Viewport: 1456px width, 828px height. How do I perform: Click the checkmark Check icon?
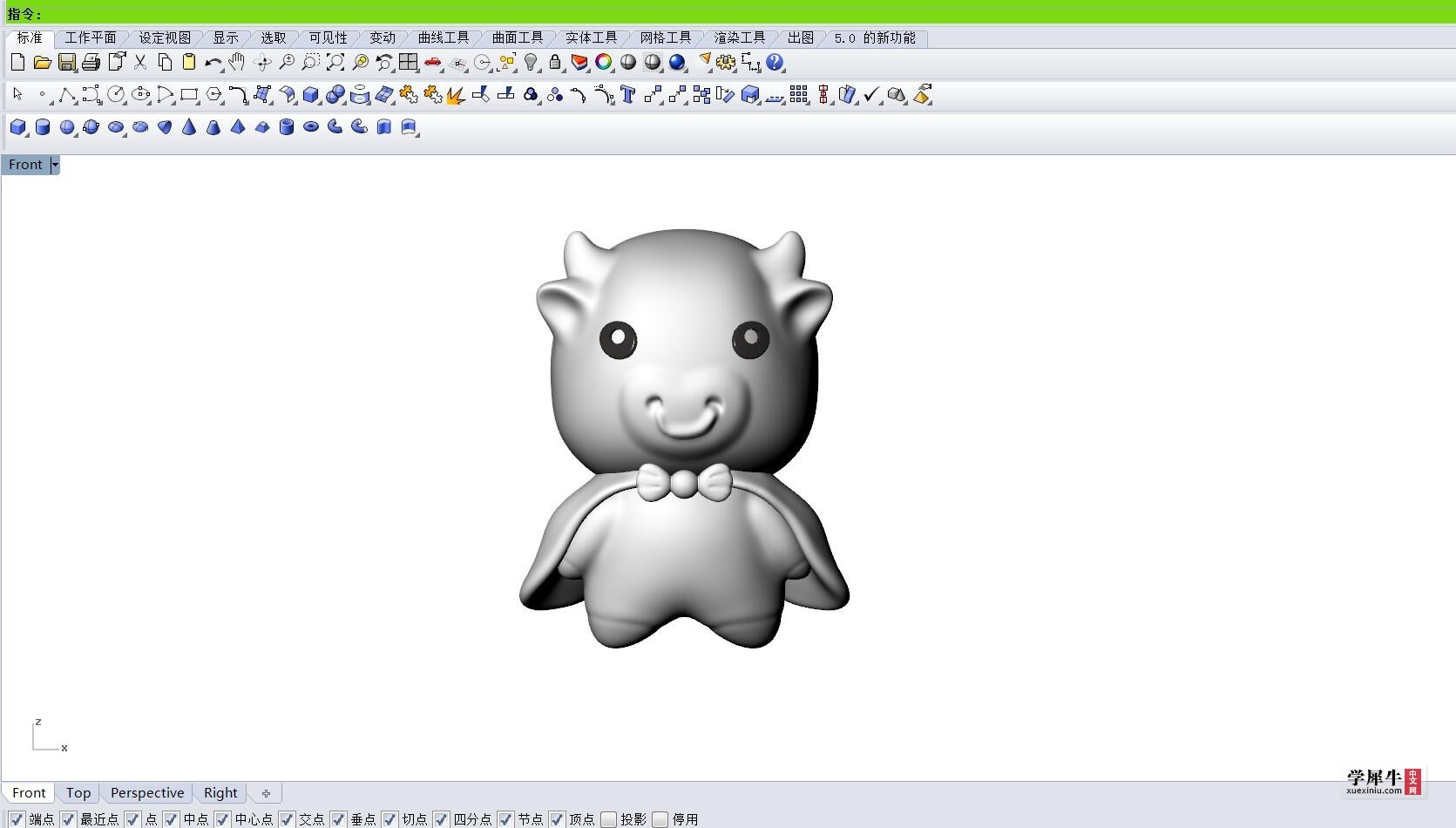click(x=872, y=94)
